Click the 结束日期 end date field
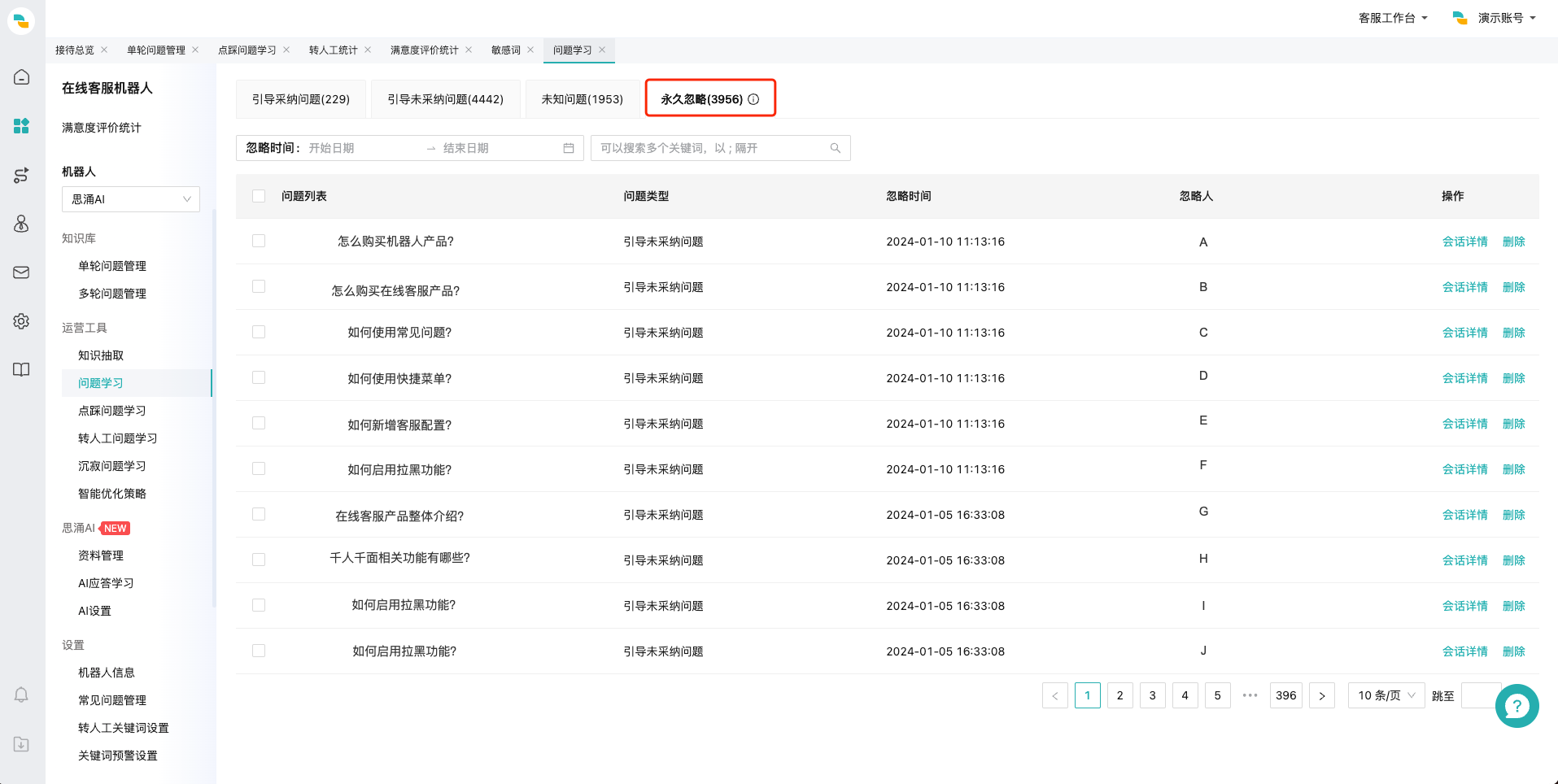Viewport: 1558px width, 784px height. coord(498,148)
